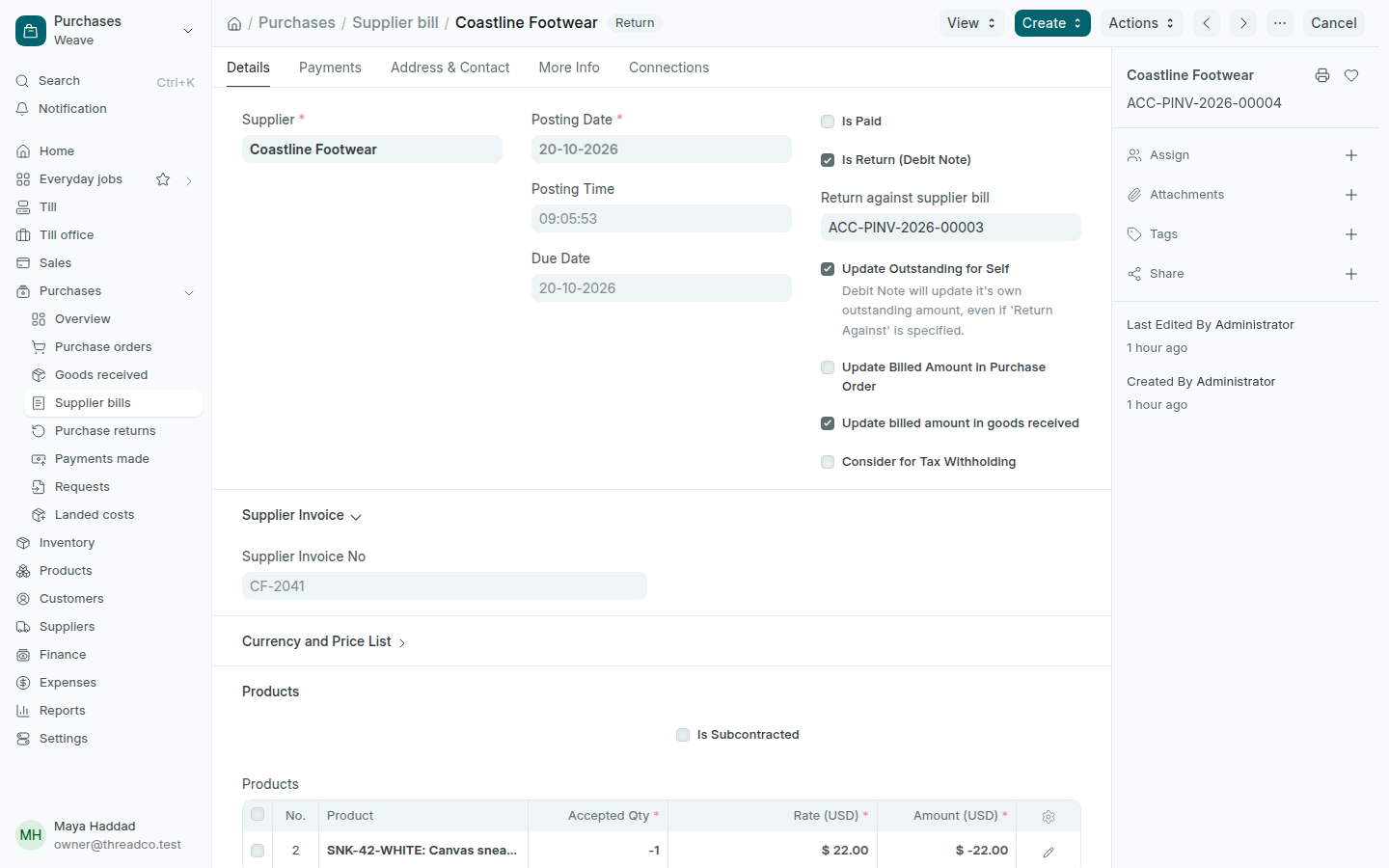Click the print icon in the sidebar
Viewport: 1389px width, 868px height.
[x=1322, y=75]
